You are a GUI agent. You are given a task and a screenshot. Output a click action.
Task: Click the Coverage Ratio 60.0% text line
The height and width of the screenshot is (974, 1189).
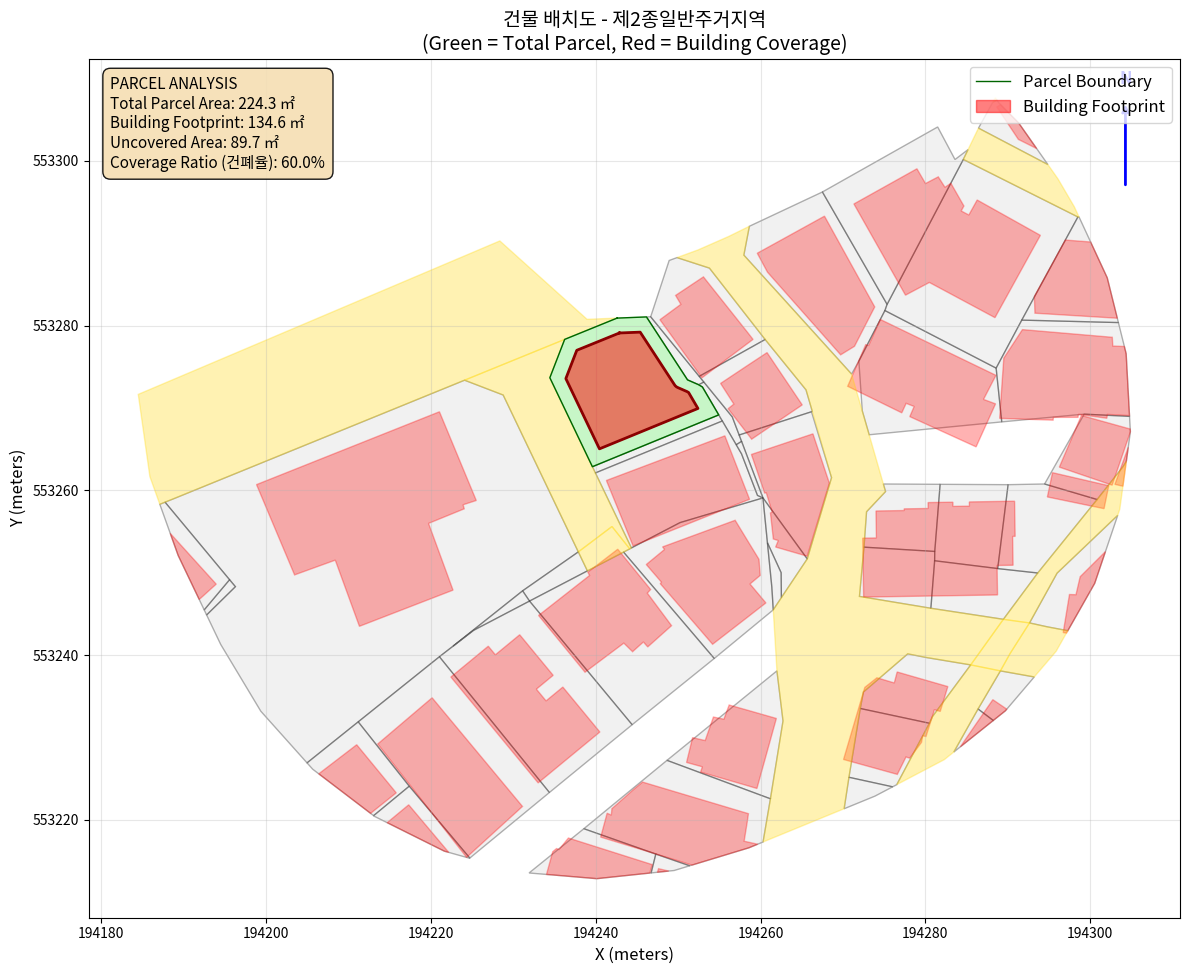click(x=217, y=162)
